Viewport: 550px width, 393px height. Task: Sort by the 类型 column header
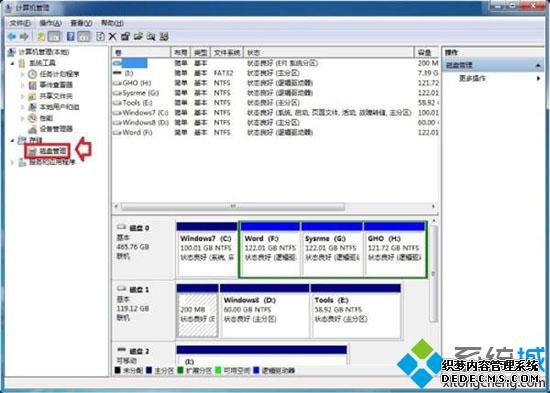[201, 53]
